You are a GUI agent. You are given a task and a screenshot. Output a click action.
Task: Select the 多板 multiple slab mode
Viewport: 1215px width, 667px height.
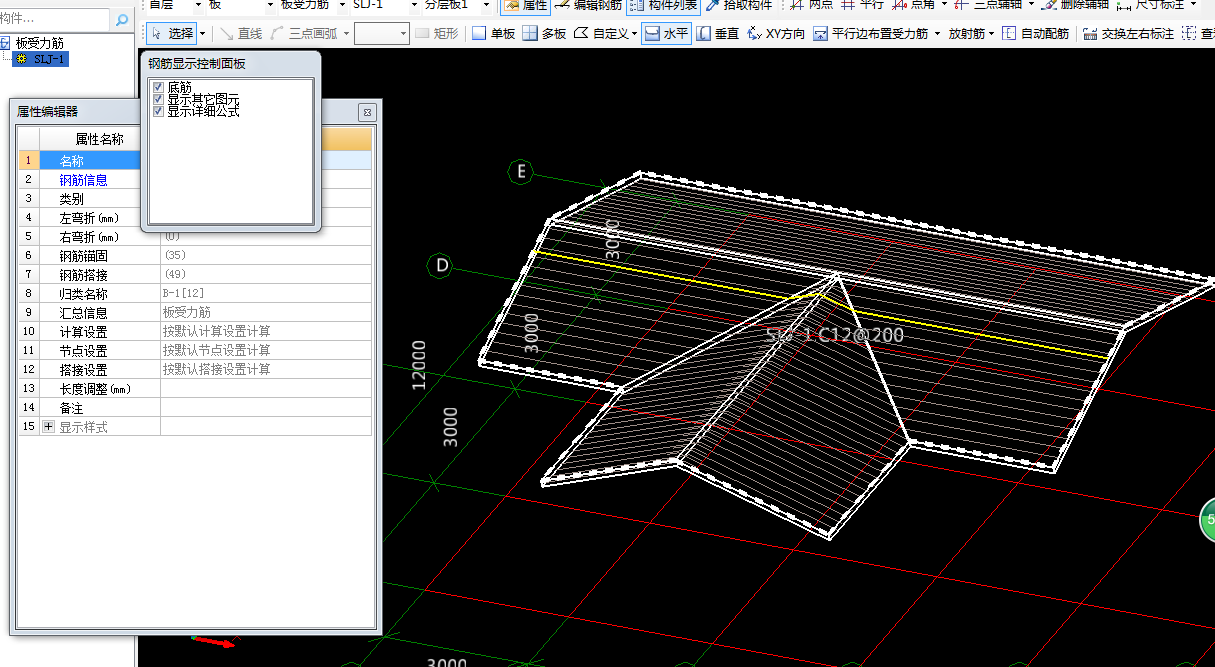click(545, 34)
